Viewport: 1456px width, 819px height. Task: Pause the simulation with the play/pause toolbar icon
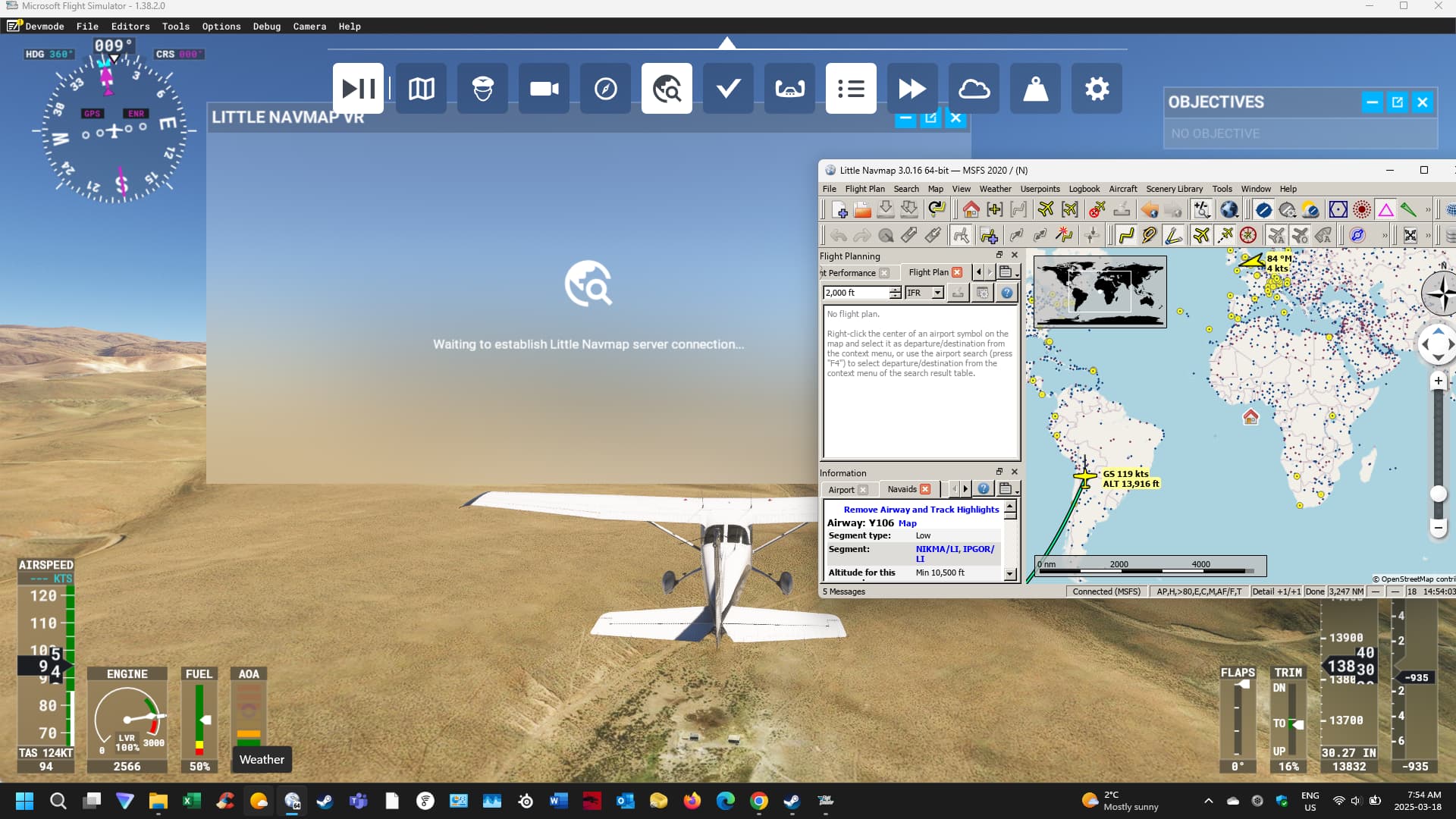(x=358, y=88)
